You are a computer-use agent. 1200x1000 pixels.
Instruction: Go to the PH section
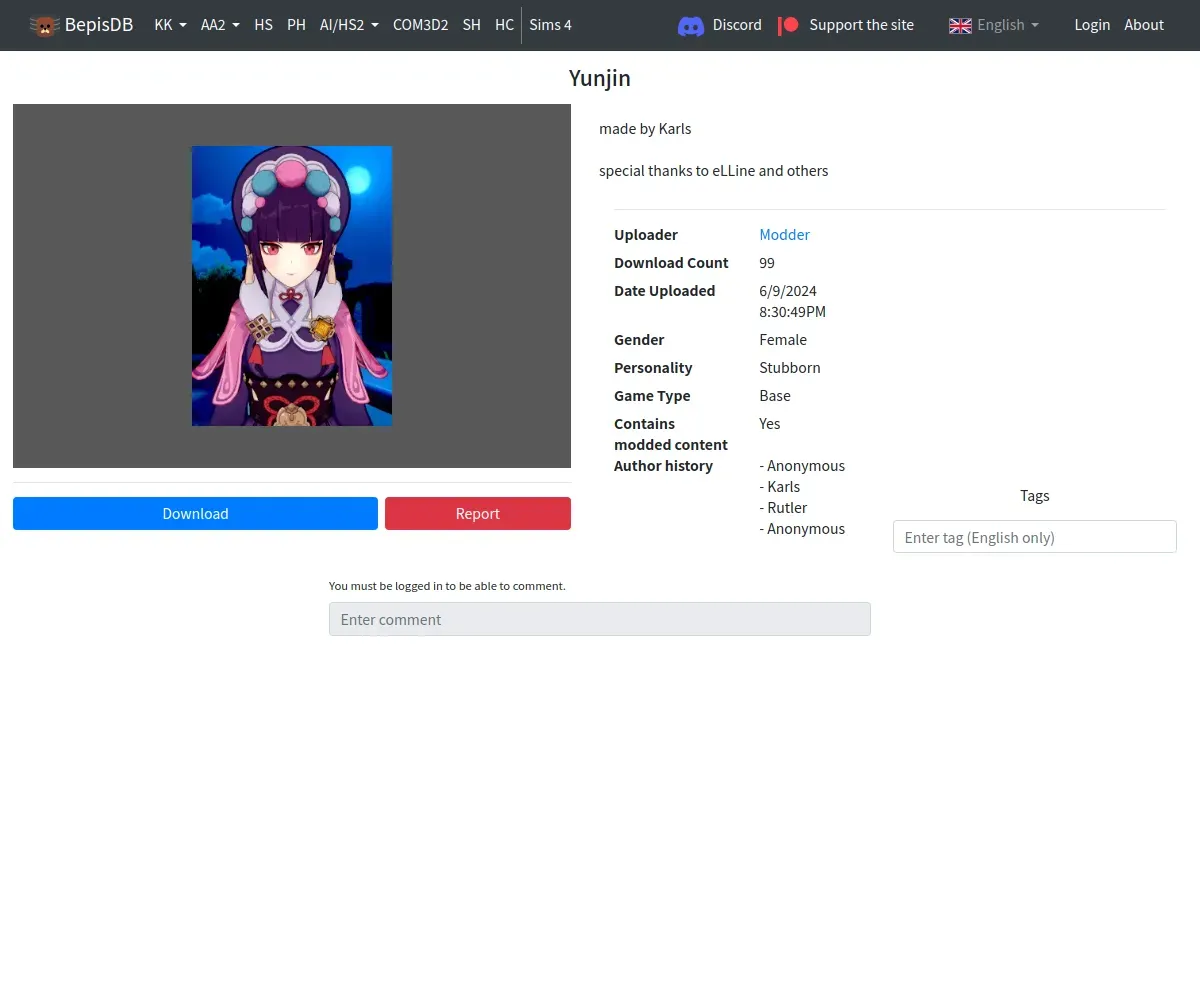(x=296, y=25)
